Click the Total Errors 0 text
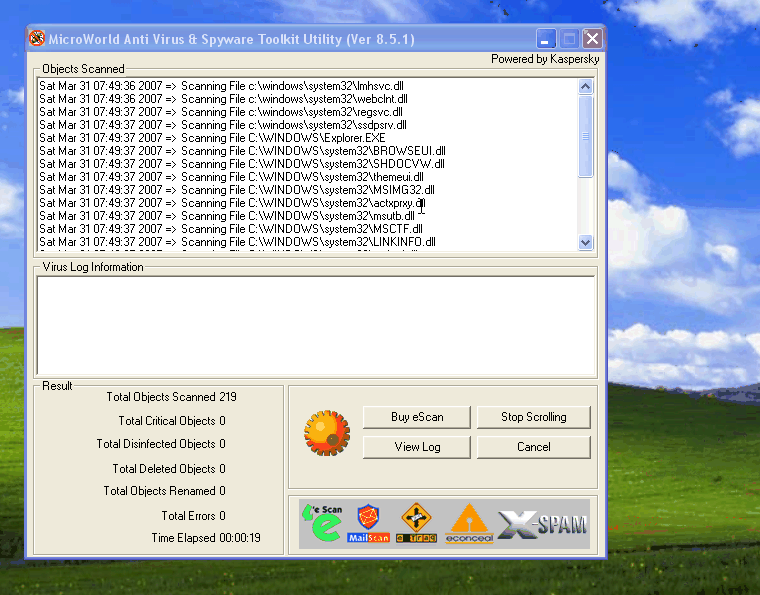 pos(194,516)
